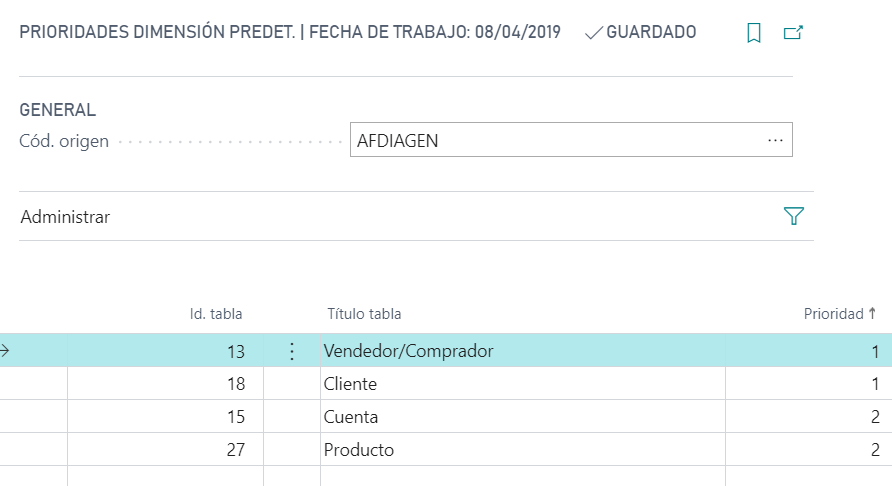Image resolution: width=892 pixels, height=486 pixels.
Task: Click the bookmark icon in header
Action: coord(754,33)
